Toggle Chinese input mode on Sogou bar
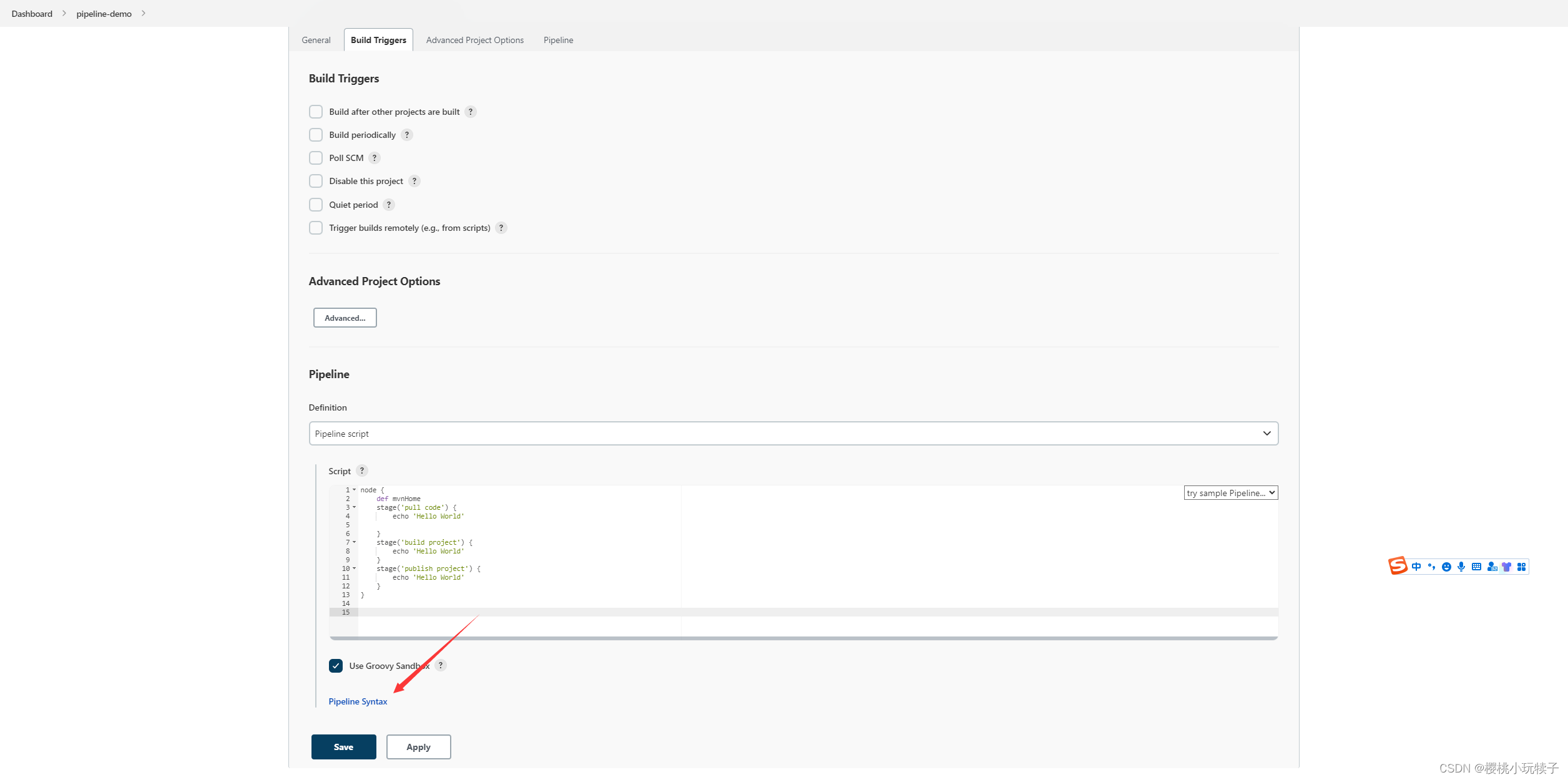 1416,567
